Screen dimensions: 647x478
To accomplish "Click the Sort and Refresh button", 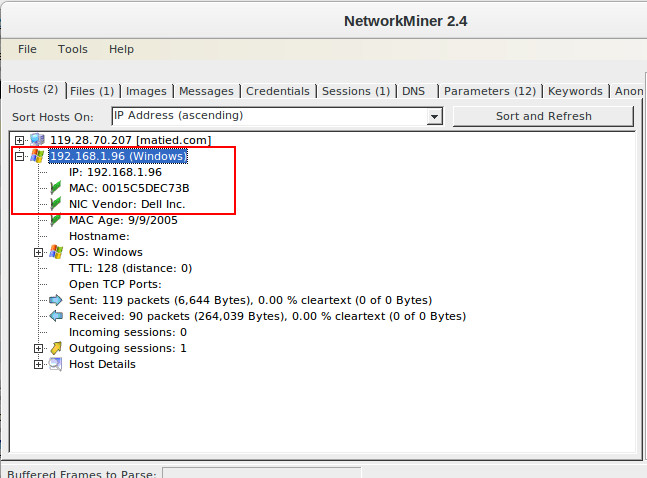I will pos(543,116).
